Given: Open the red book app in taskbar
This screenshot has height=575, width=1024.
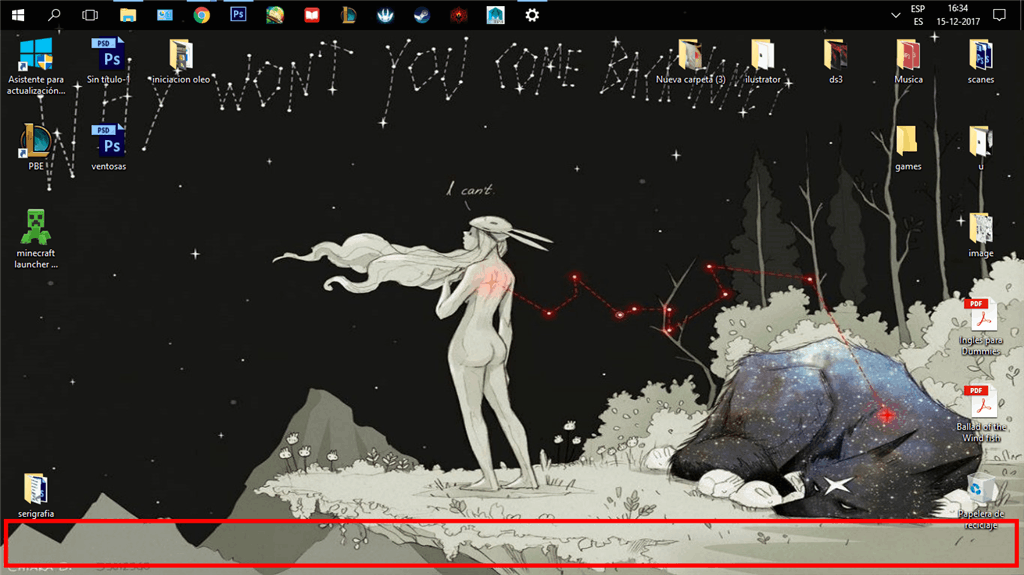Looking at the screenshot, I should (x=312, y=14).
